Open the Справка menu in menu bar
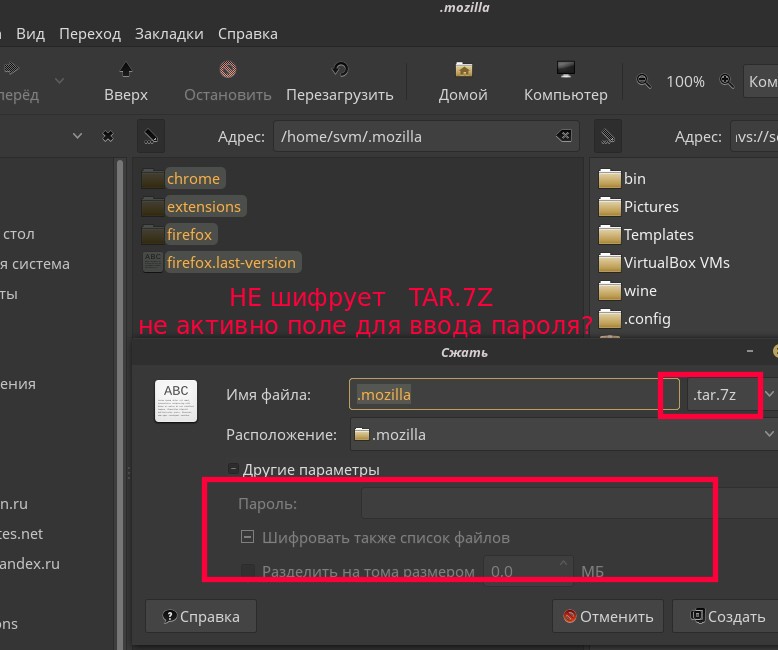Screen dimensions: 778x650 (x=247, y=33)
